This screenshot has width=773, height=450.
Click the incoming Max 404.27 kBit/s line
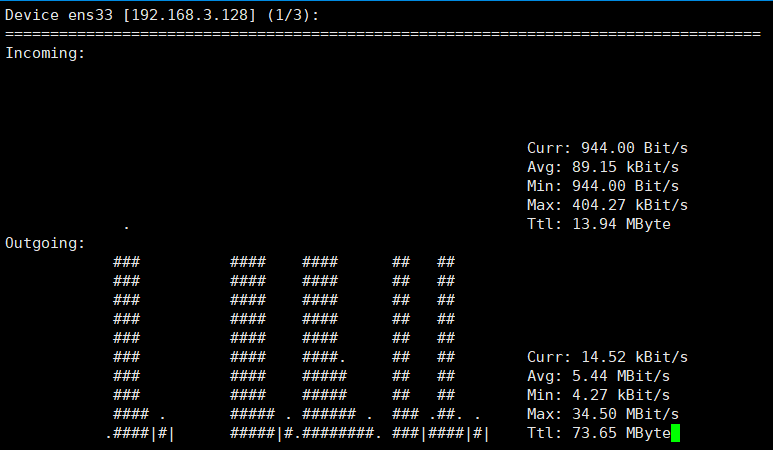(607, 205)
